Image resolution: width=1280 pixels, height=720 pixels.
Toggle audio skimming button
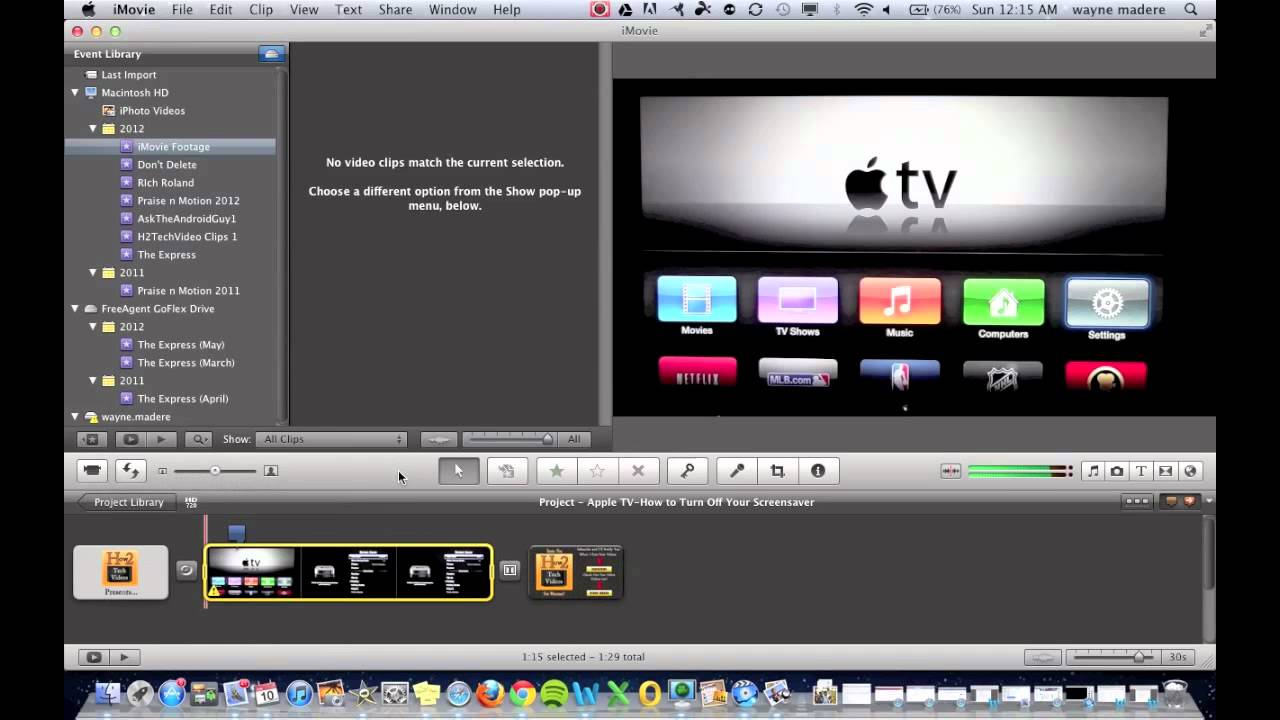(950, 471)
